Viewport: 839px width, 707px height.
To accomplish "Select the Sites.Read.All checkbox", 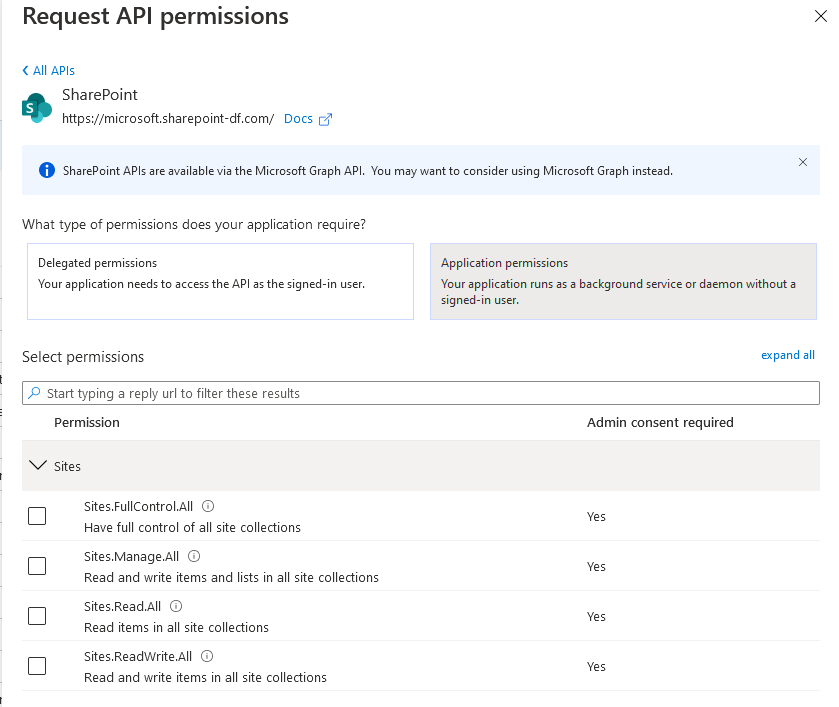I will click(x=36, y=616).
